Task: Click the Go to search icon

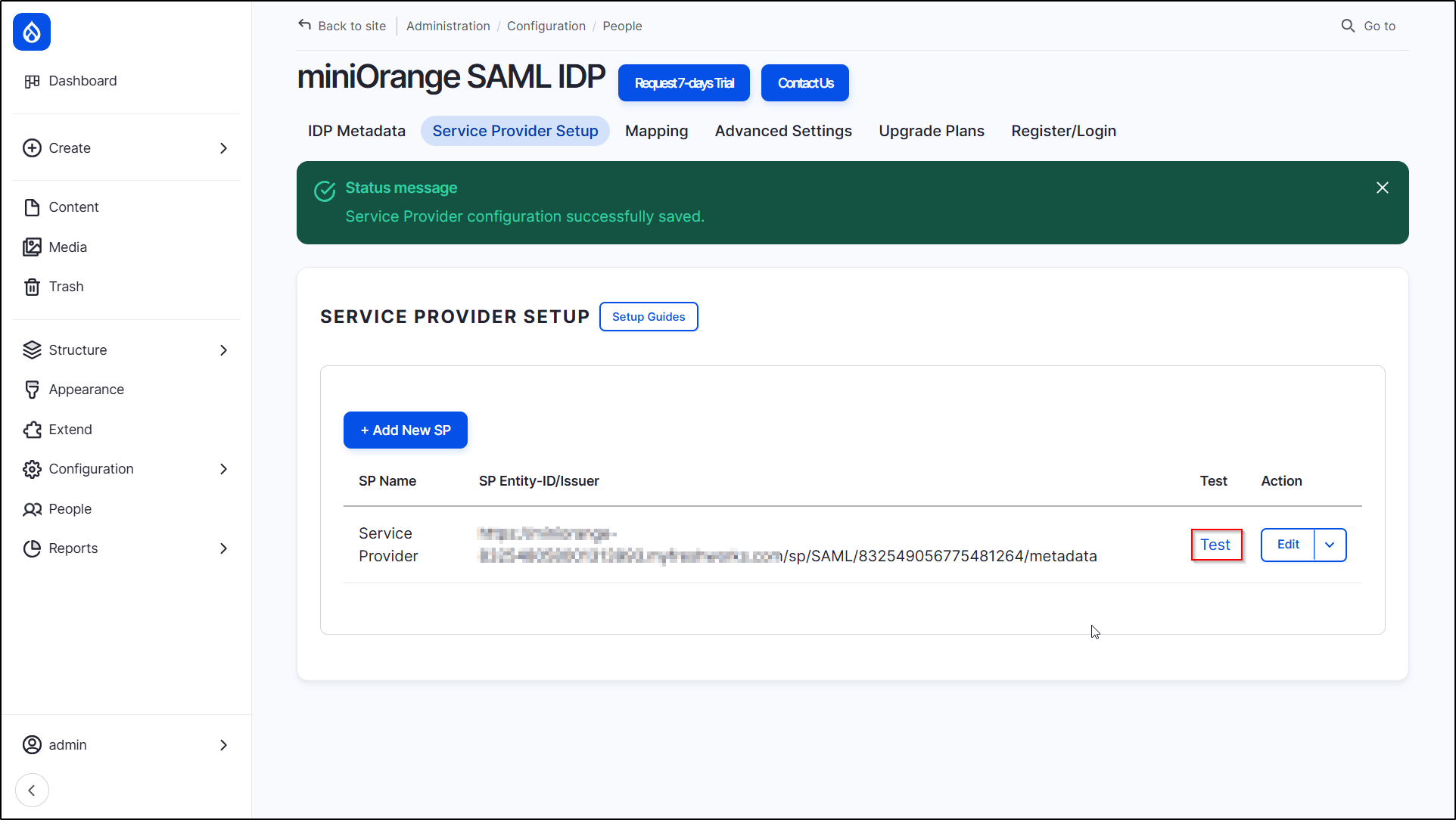Action: [x=1348, y=25]
